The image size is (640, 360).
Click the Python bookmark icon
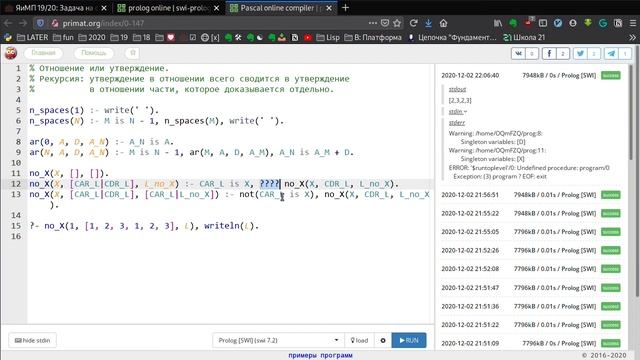pos(8,38)
